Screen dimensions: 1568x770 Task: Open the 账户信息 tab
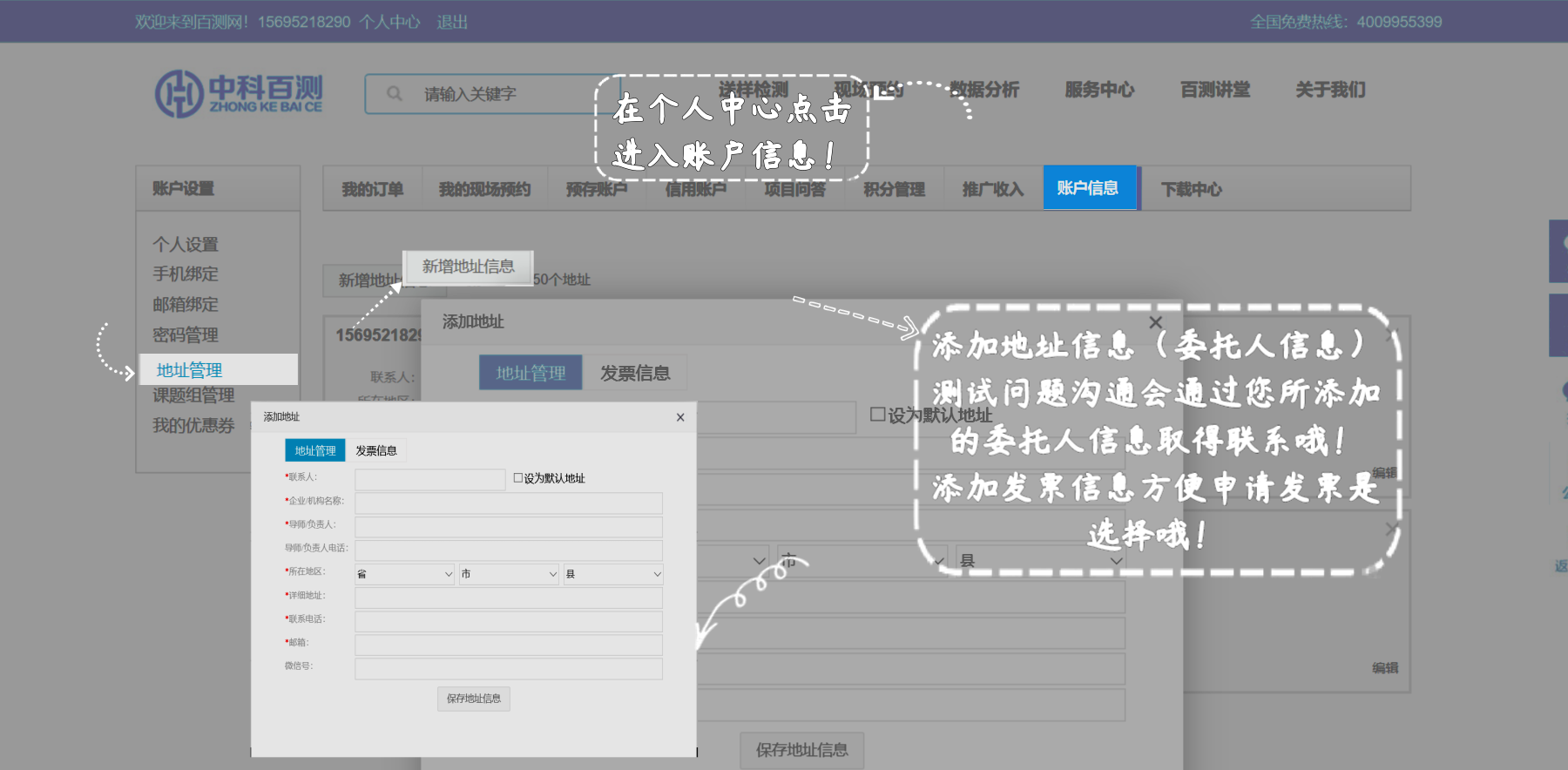(1089, 188)
